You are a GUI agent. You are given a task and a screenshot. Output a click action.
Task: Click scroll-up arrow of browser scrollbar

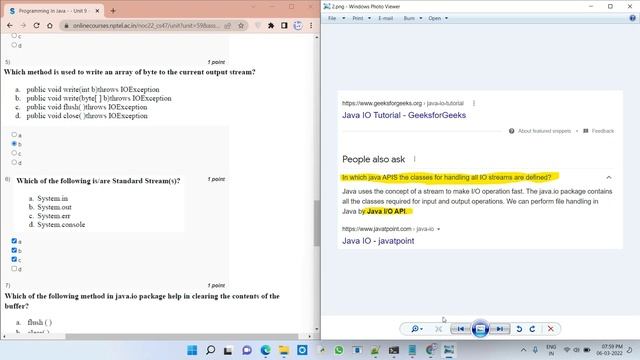click(x=317, y=37)
